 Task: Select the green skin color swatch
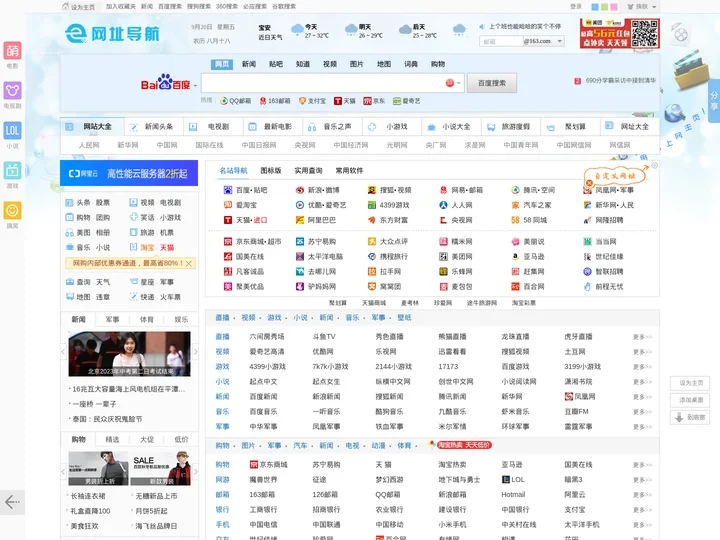604,7
